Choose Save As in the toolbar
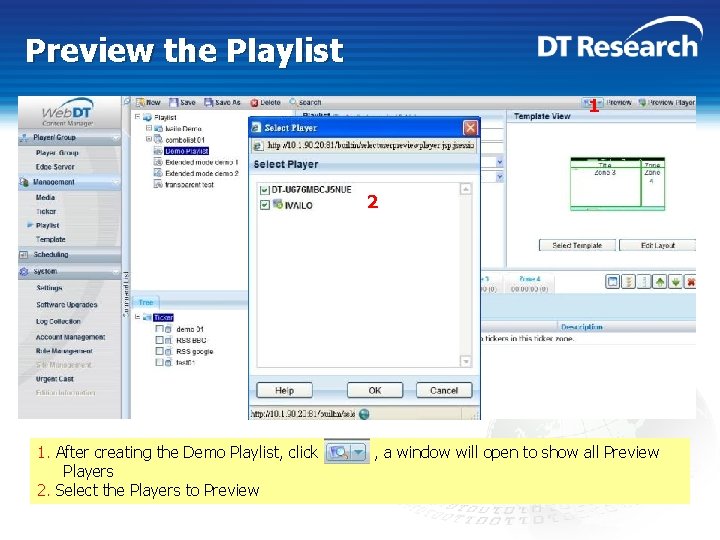This screenshot has width=720, height=540. tap(223, 102)
